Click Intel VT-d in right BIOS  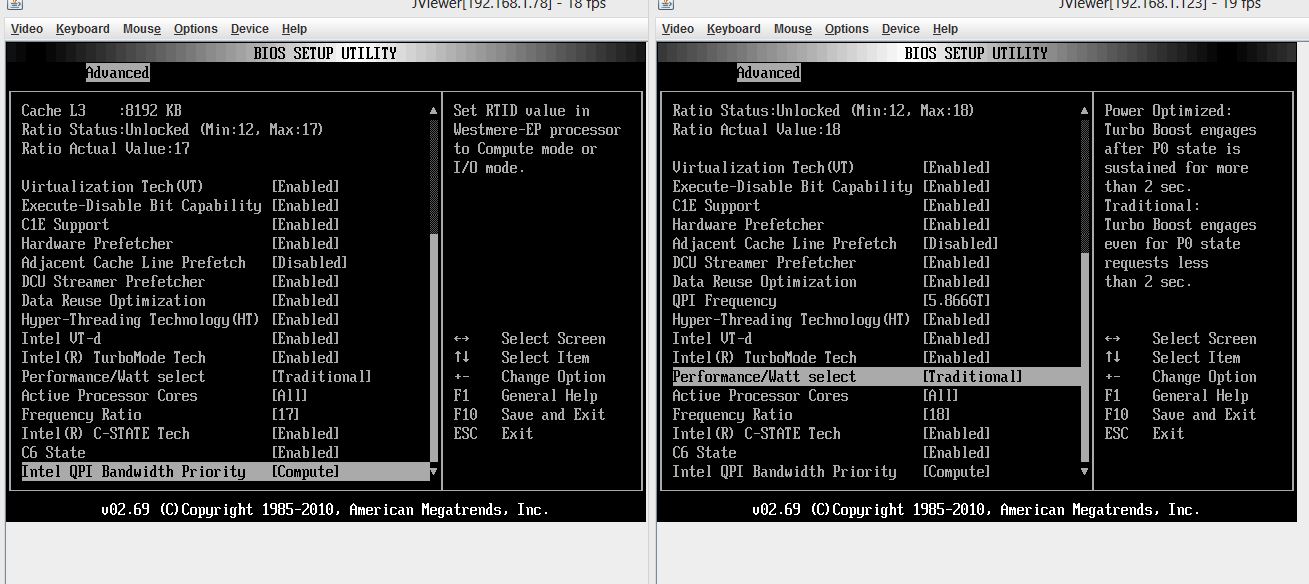point(712,339)
